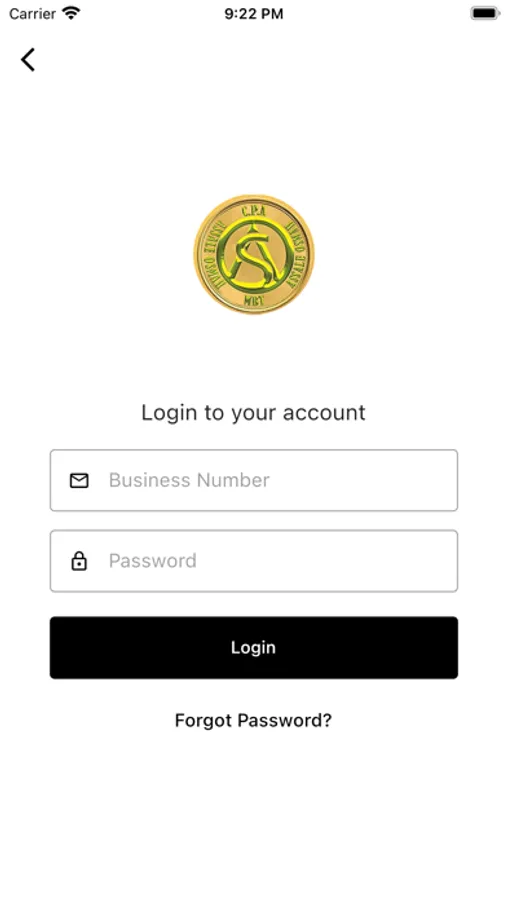
Task: Tap the envelope icon in Business Number field
Action: pyautogui.click(x=79, y=480)
